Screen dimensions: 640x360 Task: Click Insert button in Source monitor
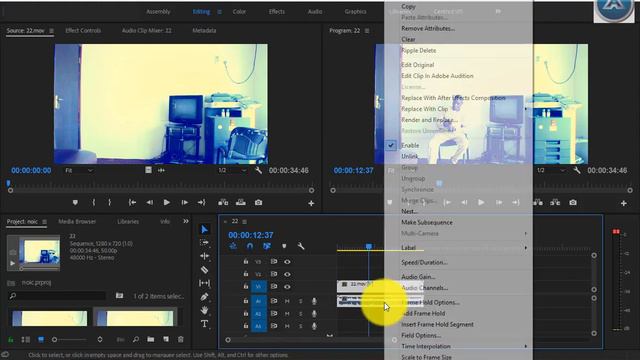click(223, 202)
